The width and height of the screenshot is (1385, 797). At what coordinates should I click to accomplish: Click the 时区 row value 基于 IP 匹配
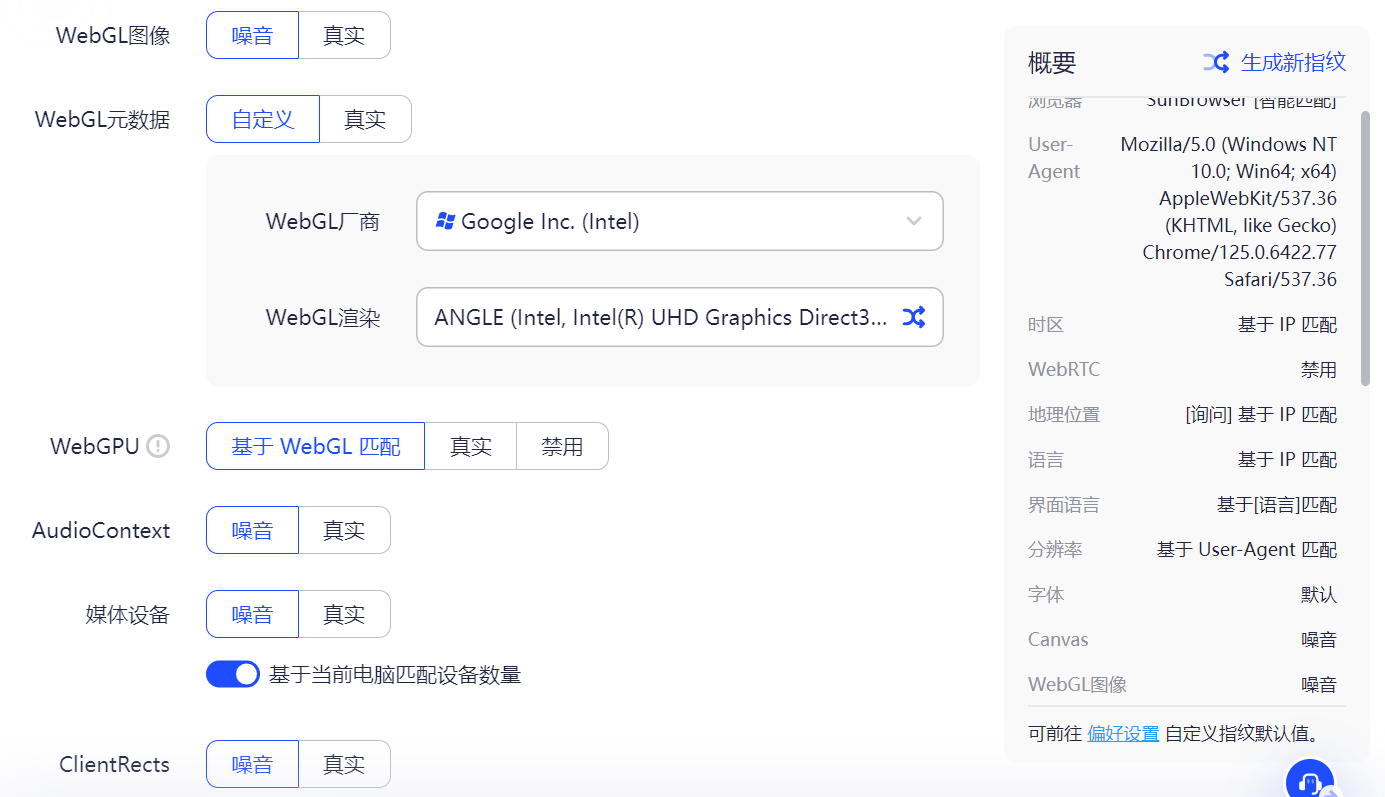pyautogui.click(x=1287, y=325)
